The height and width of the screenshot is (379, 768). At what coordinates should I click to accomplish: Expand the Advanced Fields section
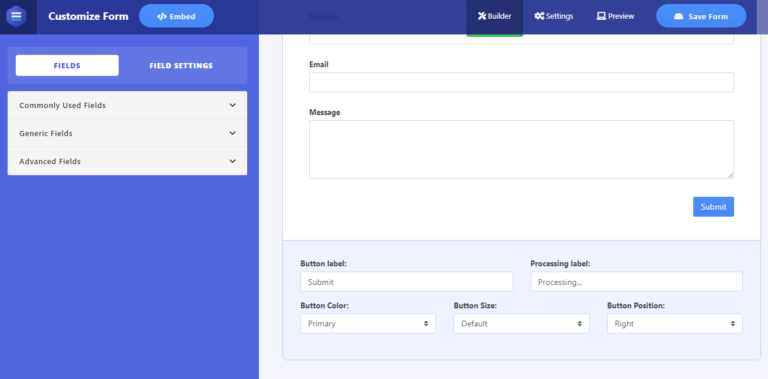coord(127,161)
